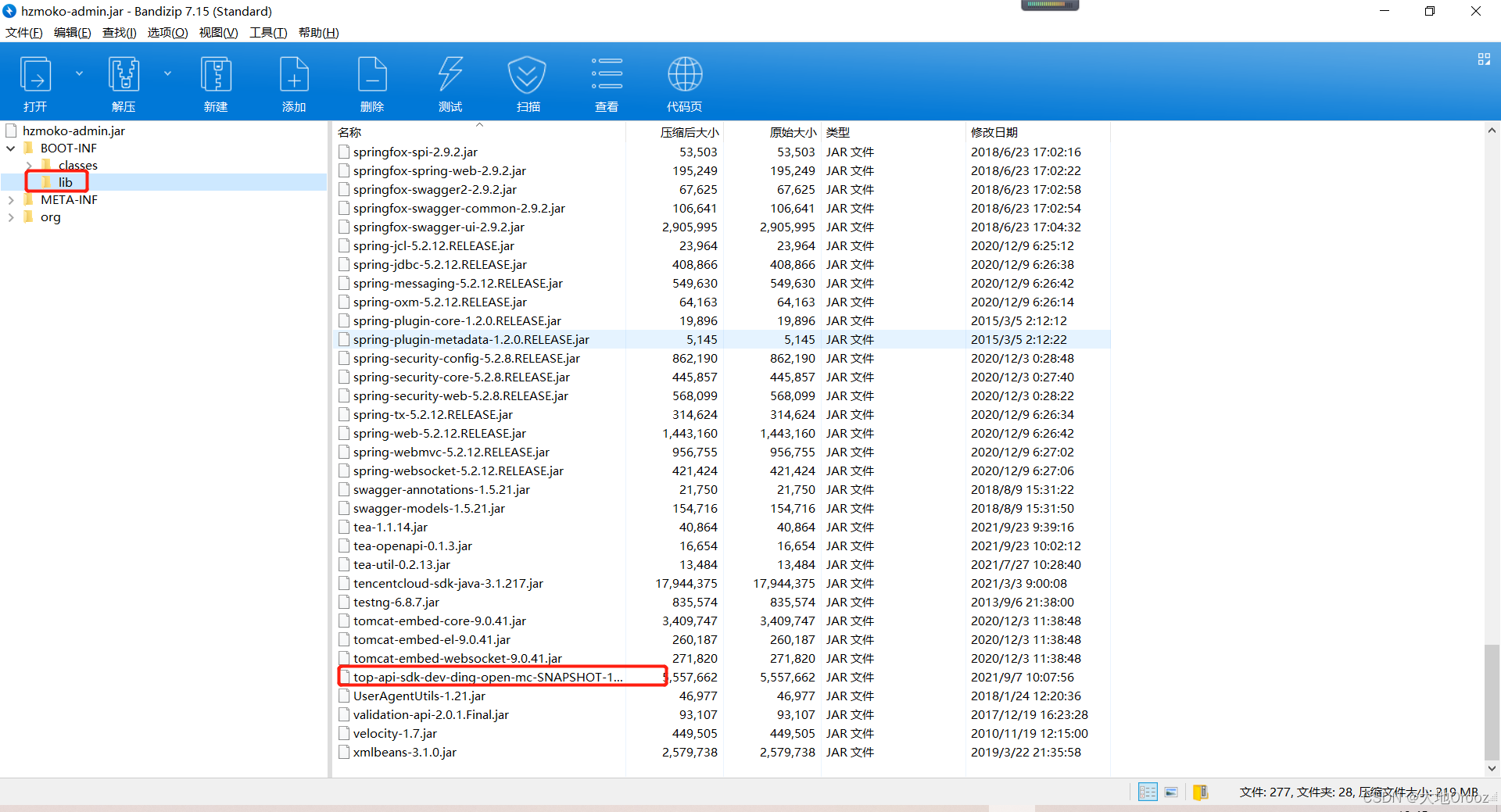Select tencentcloud-sdk-java-3.1.217.jar in file list
Viewport: 1501px width, 812px height.
(x=449, y=583)
